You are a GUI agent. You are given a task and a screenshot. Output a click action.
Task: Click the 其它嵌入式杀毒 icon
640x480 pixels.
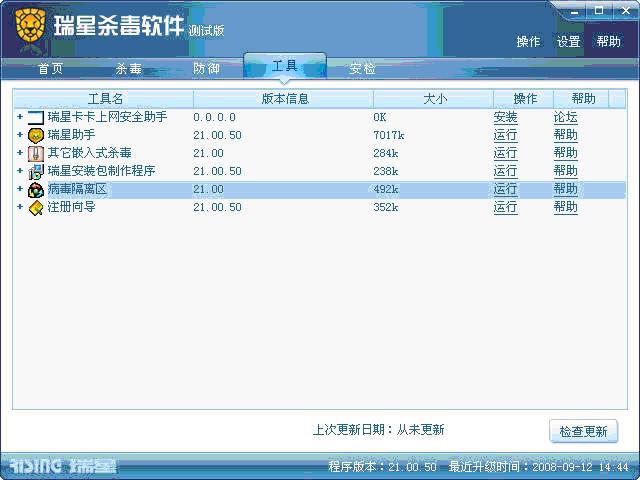pos(36,153)
